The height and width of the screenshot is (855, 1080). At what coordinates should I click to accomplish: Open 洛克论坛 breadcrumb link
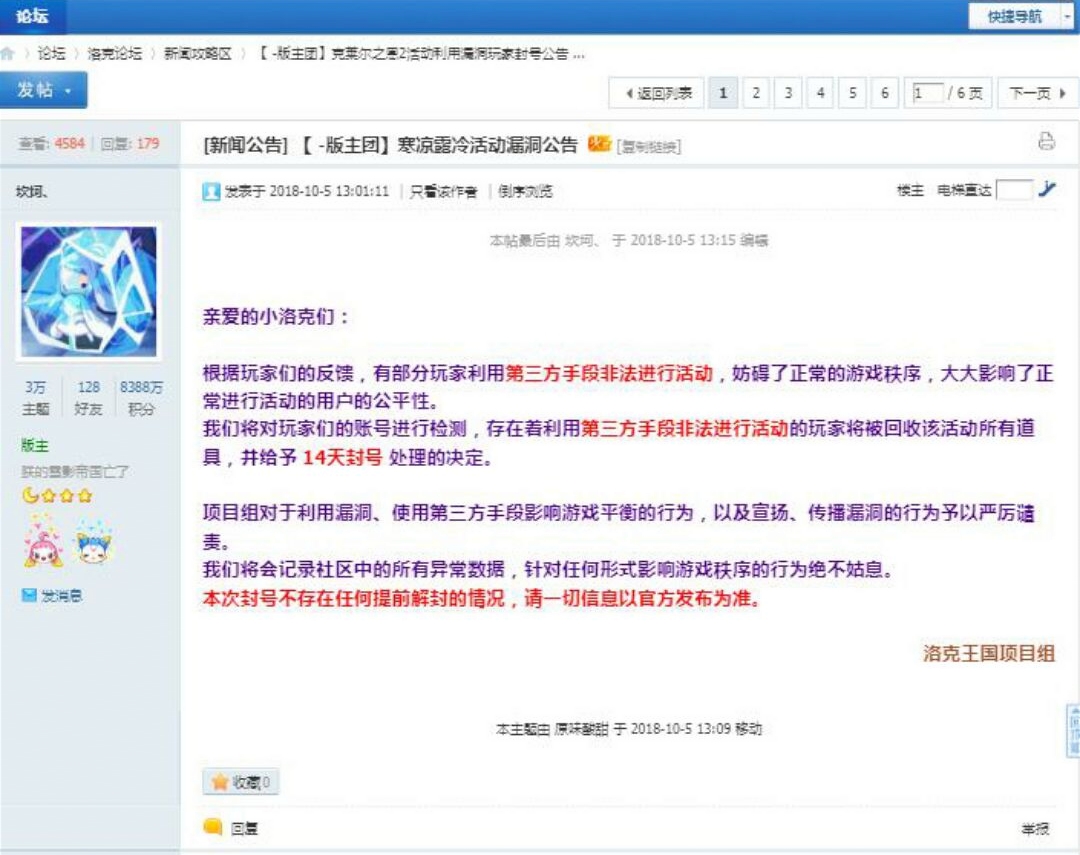[x=114, y=54]
